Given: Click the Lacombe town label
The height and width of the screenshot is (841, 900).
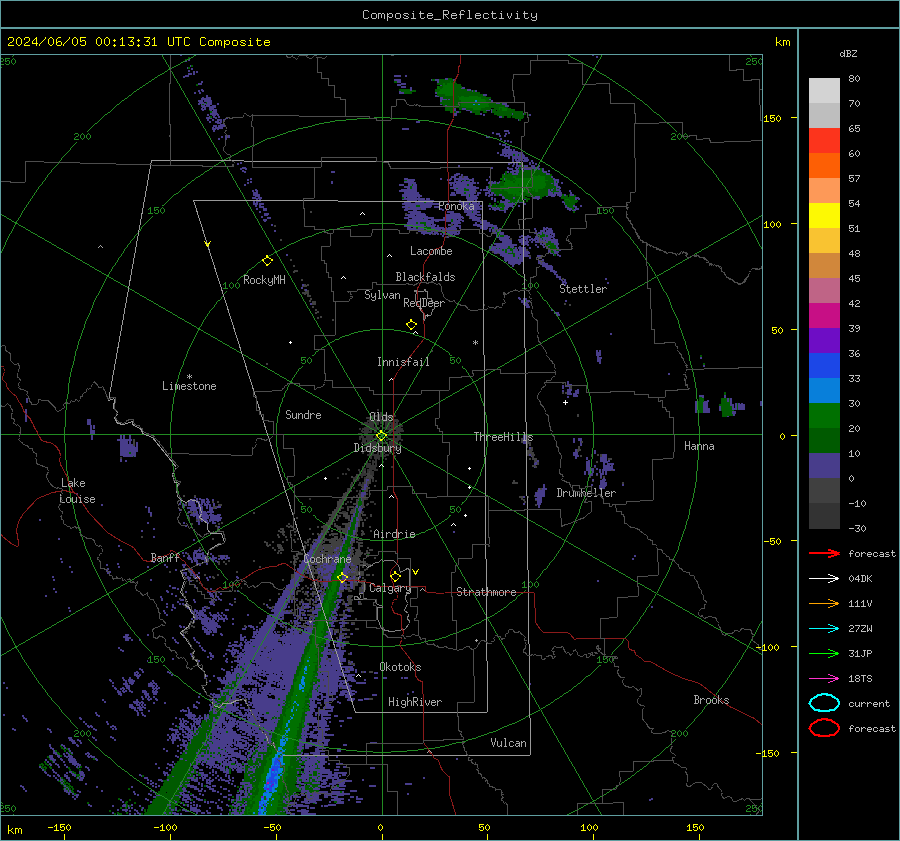Looking at the screenshot, I should pos(431,251).
